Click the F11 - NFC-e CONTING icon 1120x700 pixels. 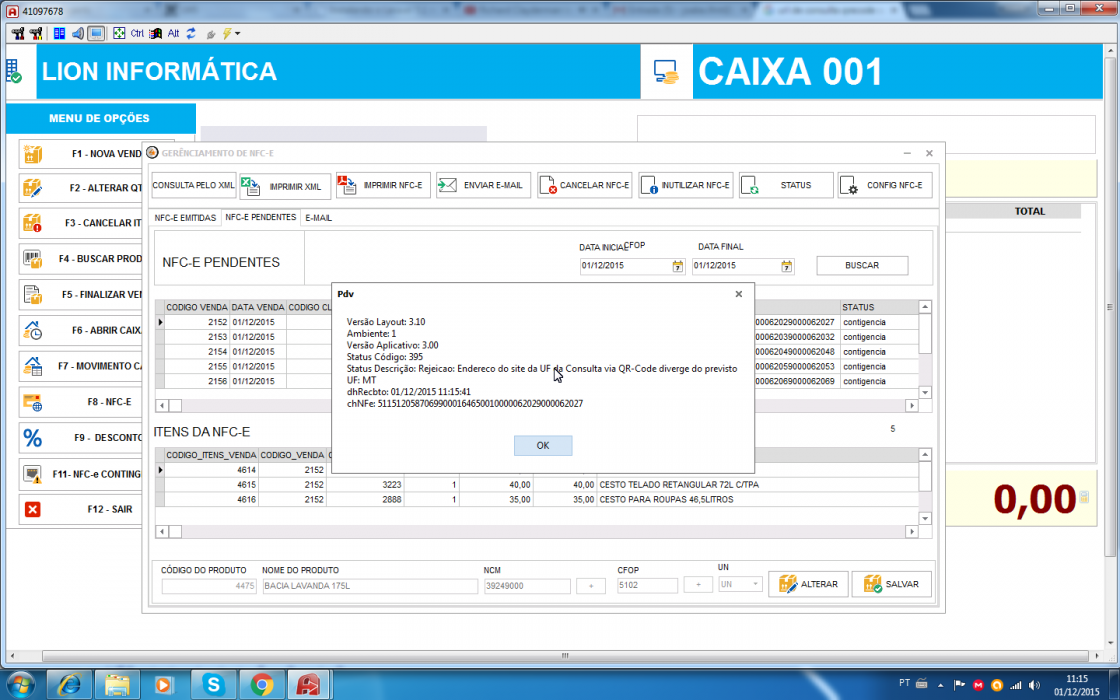coord(33,474)
